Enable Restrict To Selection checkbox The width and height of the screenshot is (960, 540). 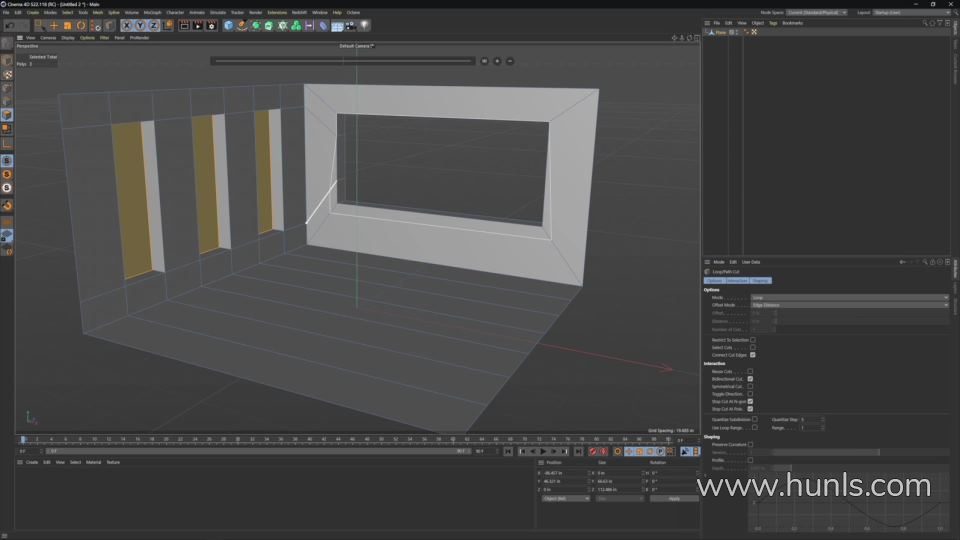(752, 340)
